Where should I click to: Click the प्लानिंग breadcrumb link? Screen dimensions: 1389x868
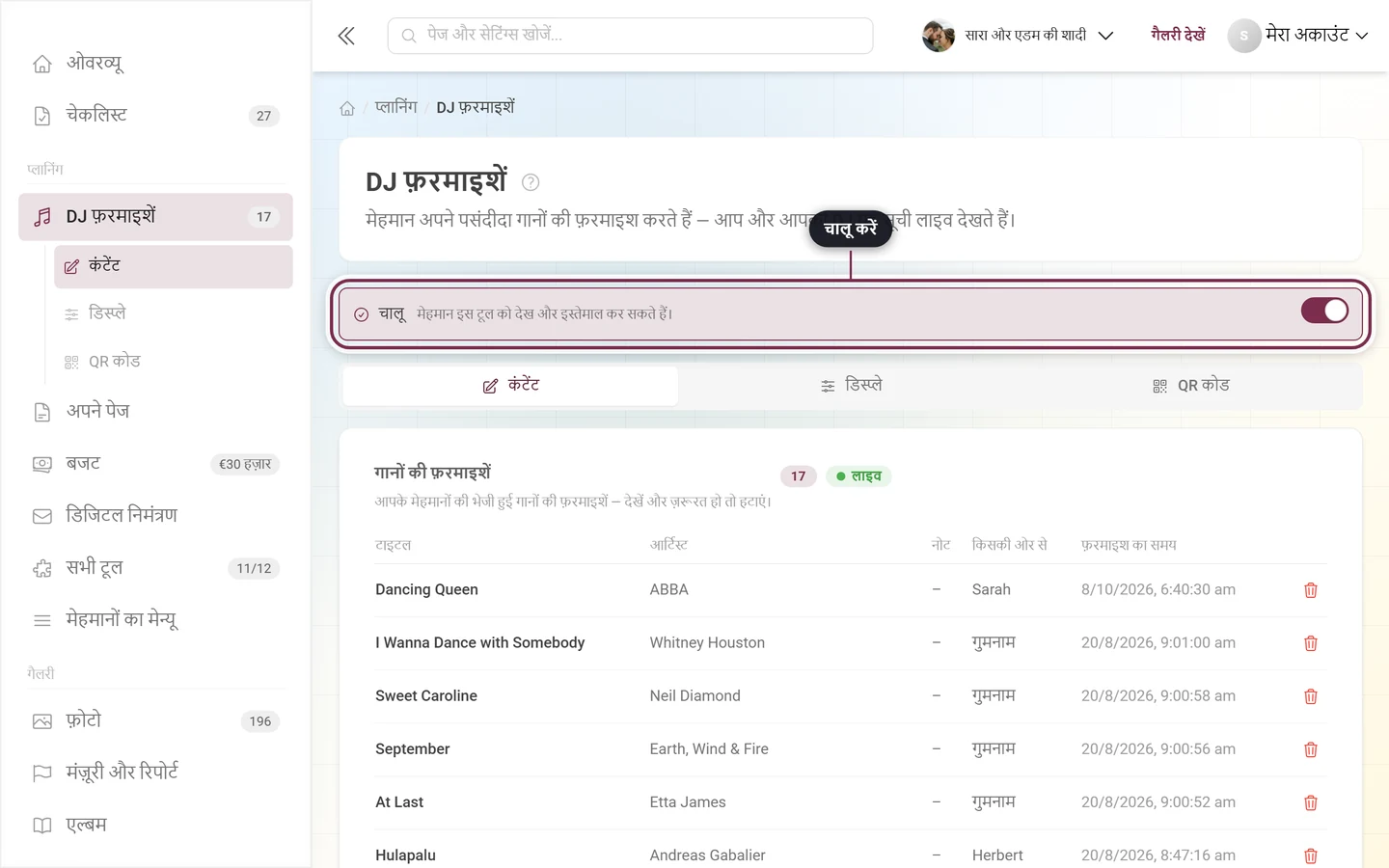[x=395, y=107]
